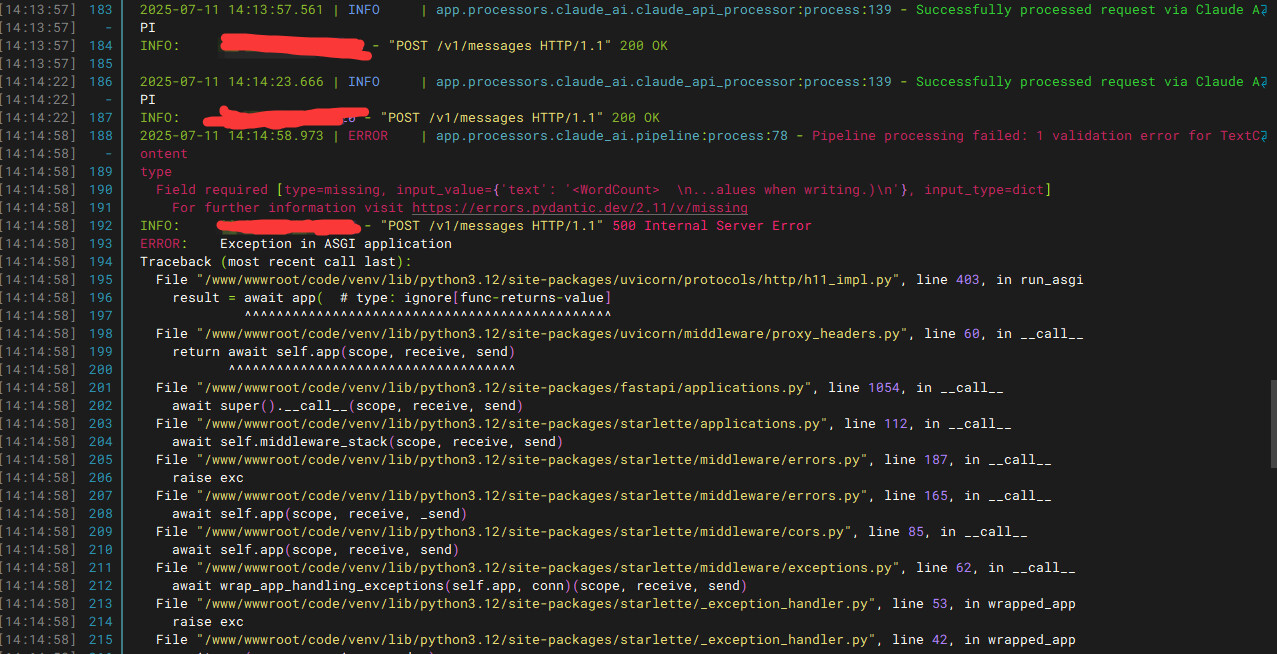
Task: Click the "Pipeline processing failed" error message
Action: coord(907,136)
